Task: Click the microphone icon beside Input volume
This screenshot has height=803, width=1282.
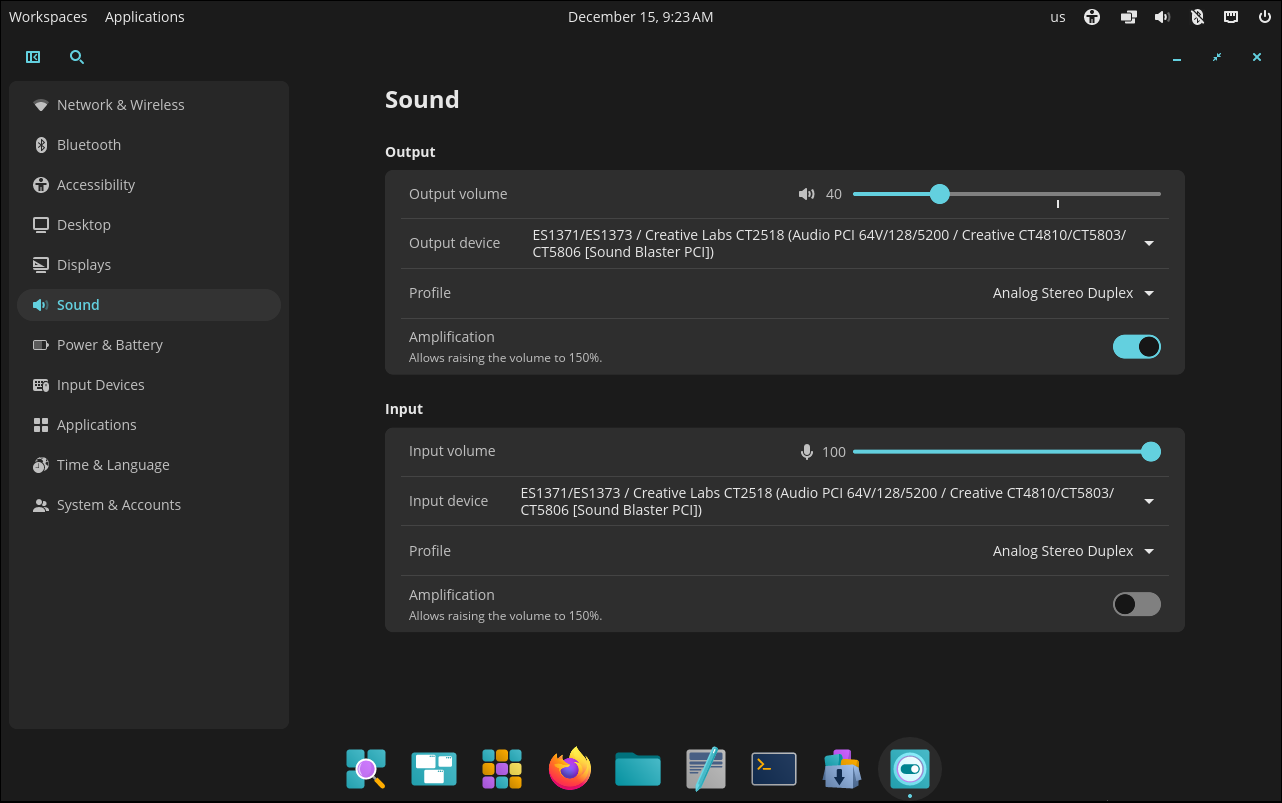Action: 807,451
